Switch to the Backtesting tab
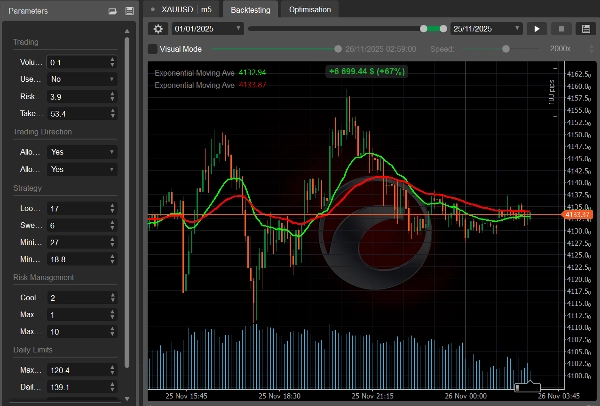Image resolution: width=600 pixels, height=406 pixels. (250, 10)
